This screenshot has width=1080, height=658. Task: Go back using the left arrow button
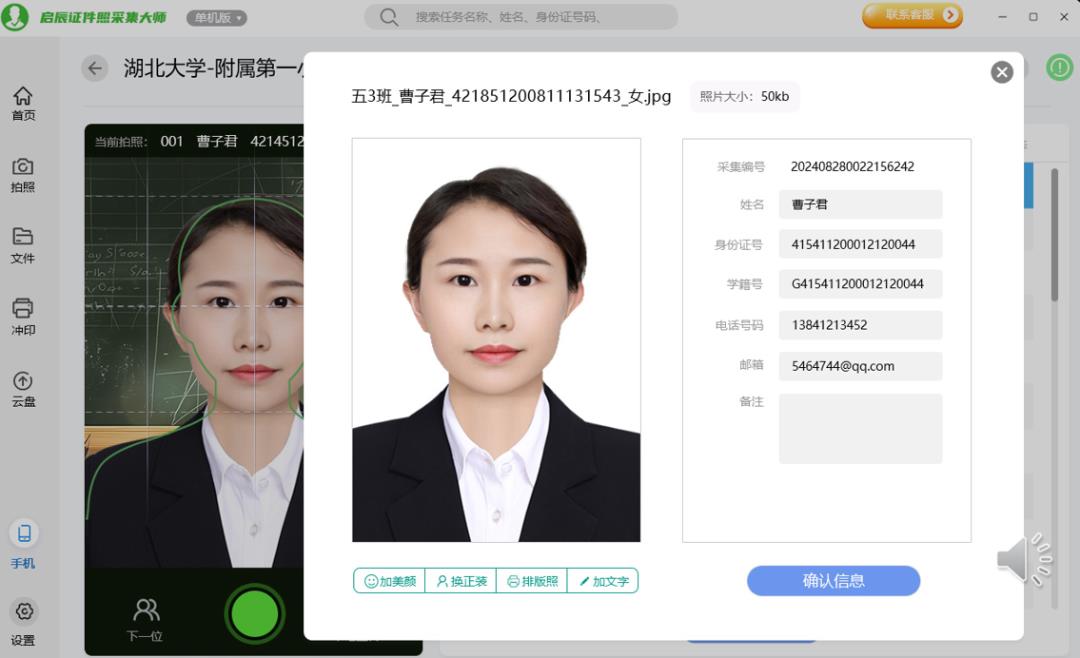(95, 68)
